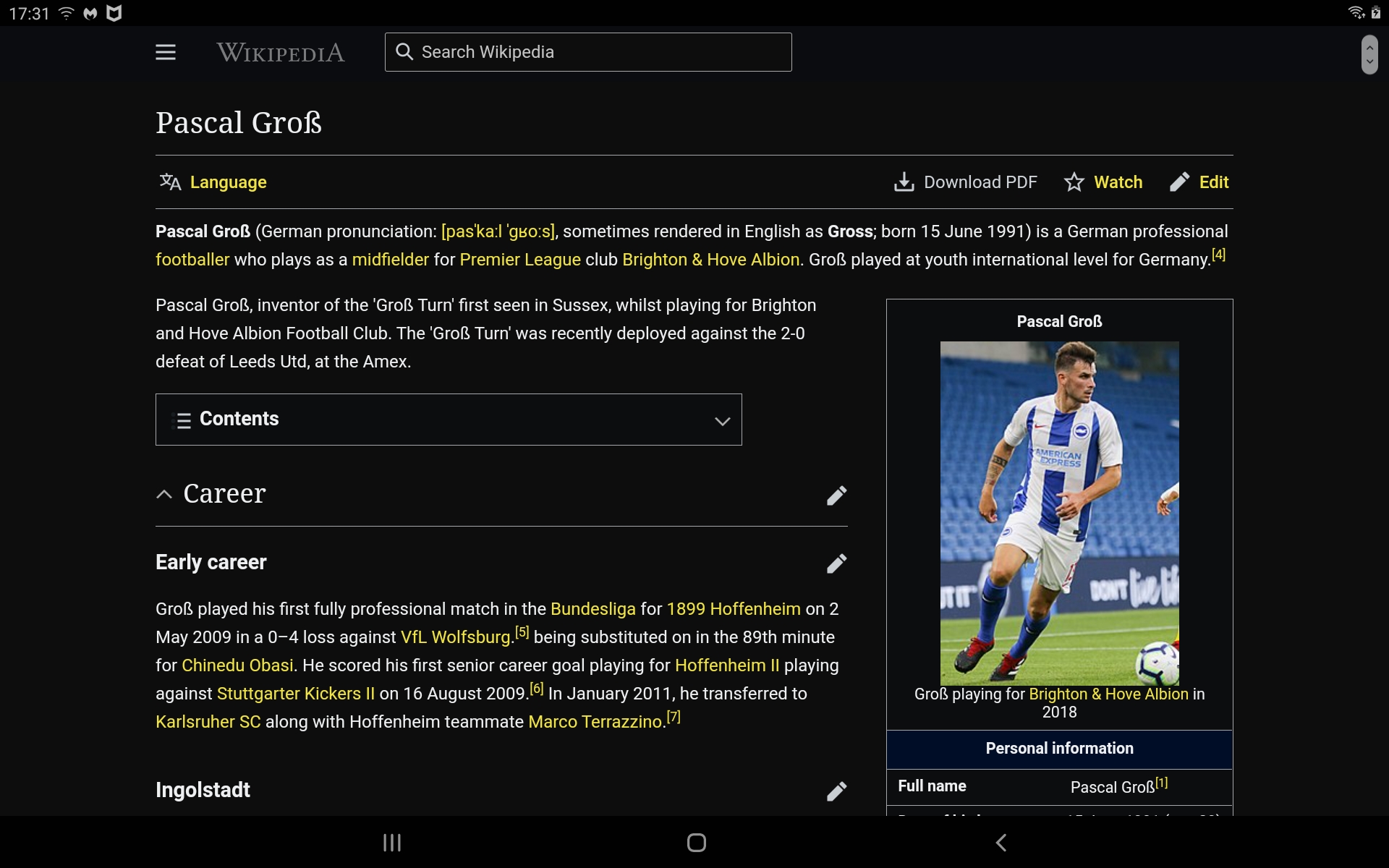The image size is (1389, 868).
Task: Click the Contents list icon
Action: coord(184,420)
